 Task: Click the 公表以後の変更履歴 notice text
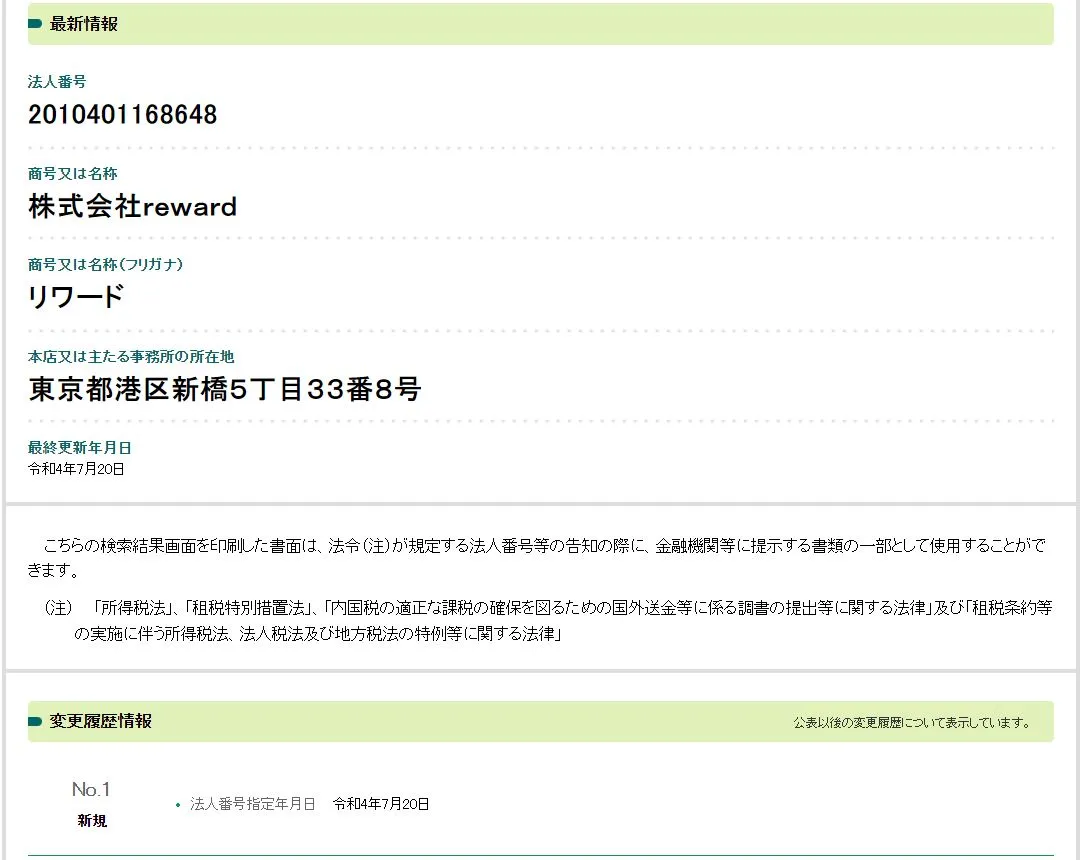[x=911, y=723]
